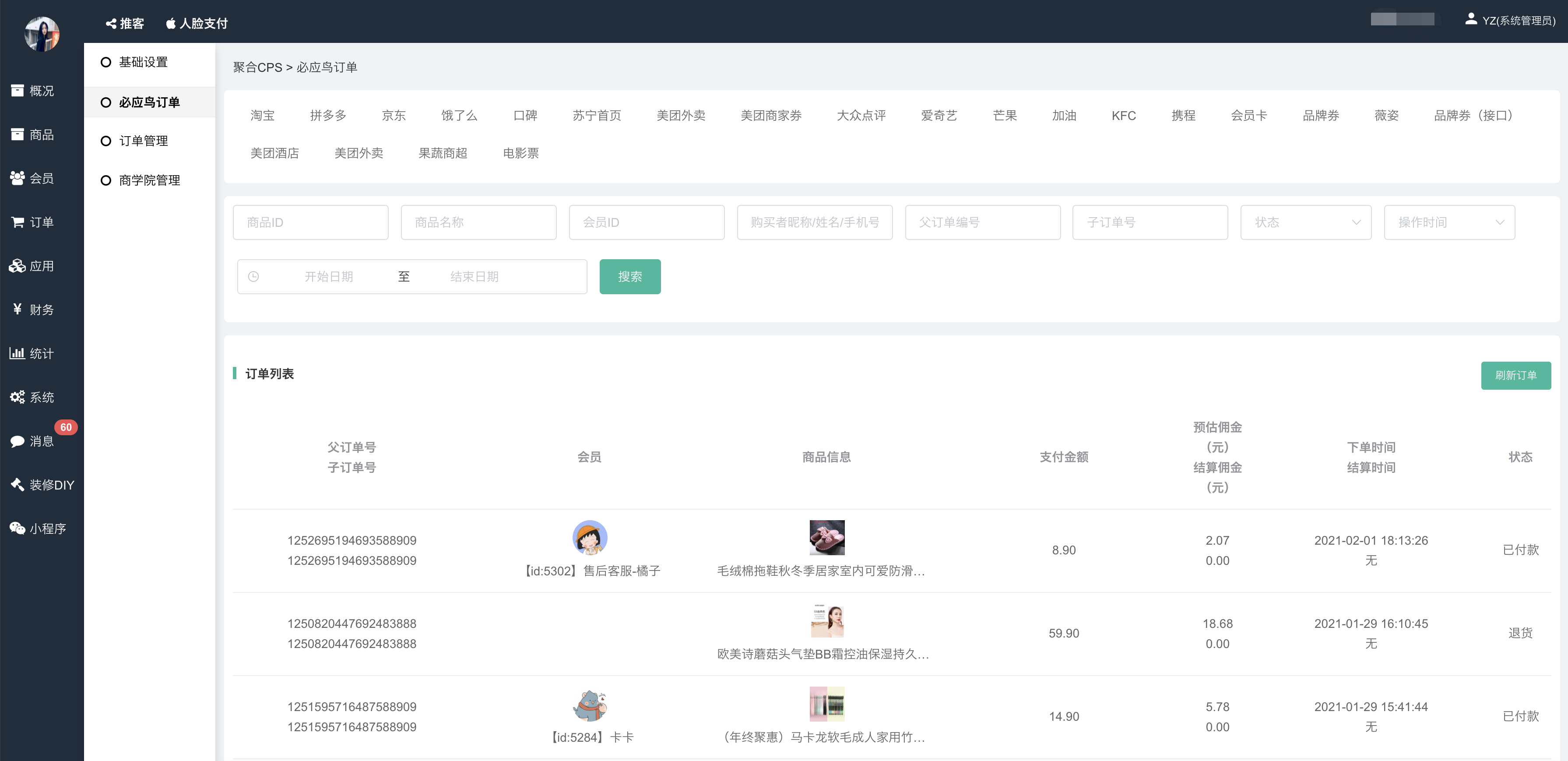Open the 订单 shopping cart icon

tap(18, 222)
